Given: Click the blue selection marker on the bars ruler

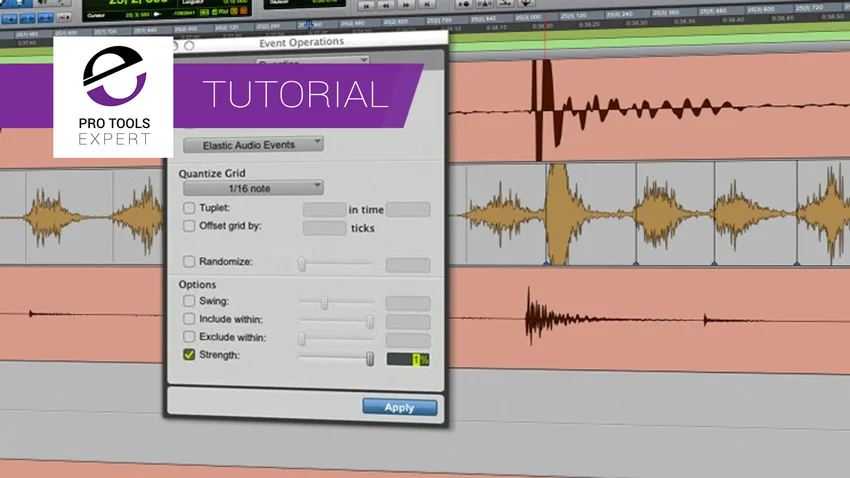Looking at the screenshot, I should pos(308,25).
